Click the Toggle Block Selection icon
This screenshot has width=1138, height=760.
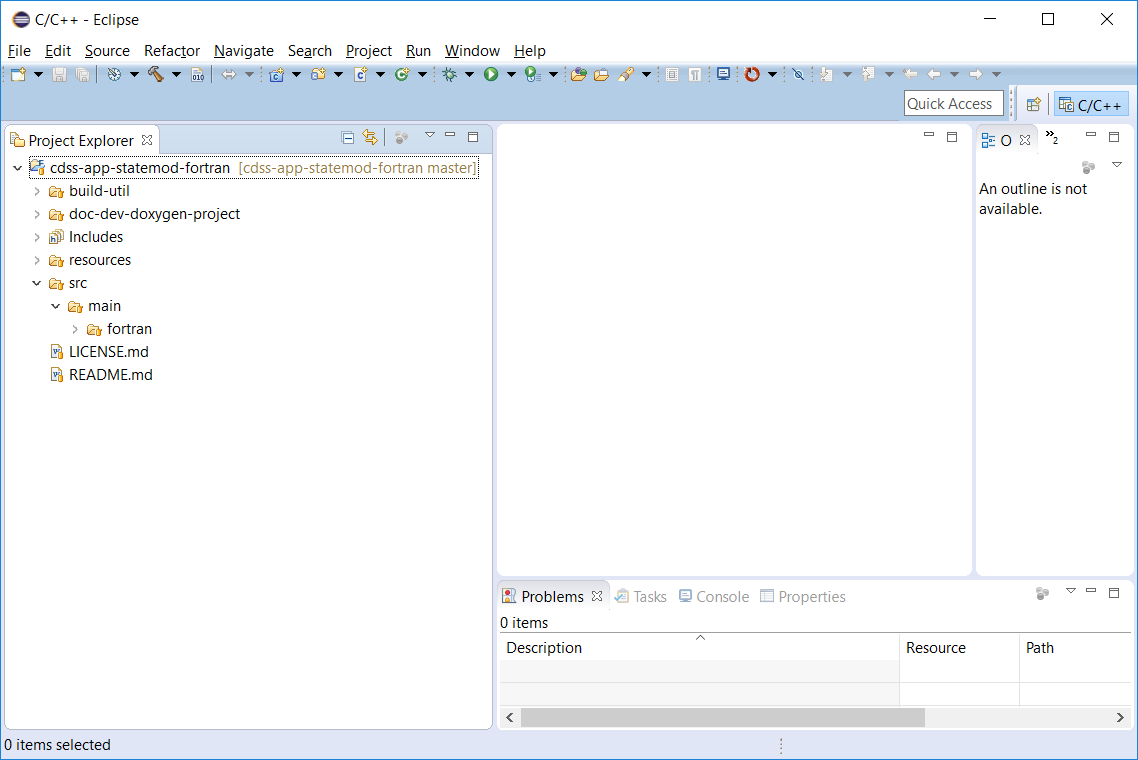point(672,74)
